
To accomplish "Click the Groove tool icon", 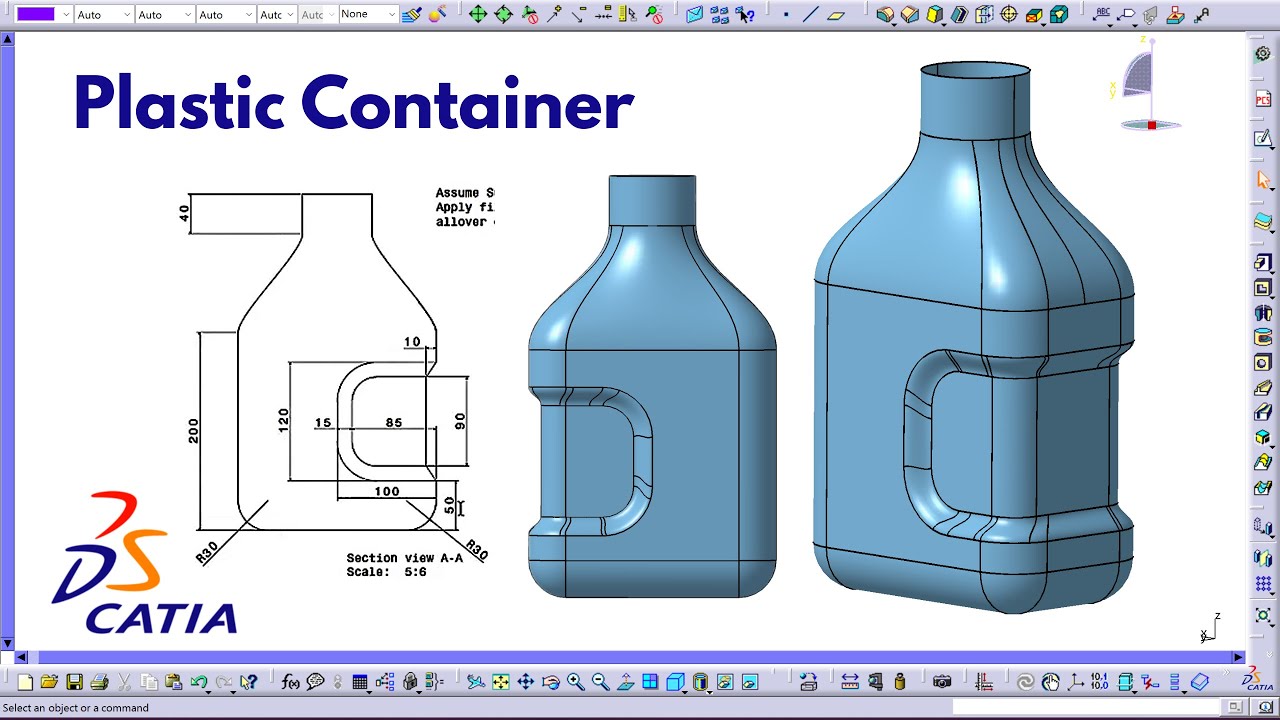I will tap(959, 15).
